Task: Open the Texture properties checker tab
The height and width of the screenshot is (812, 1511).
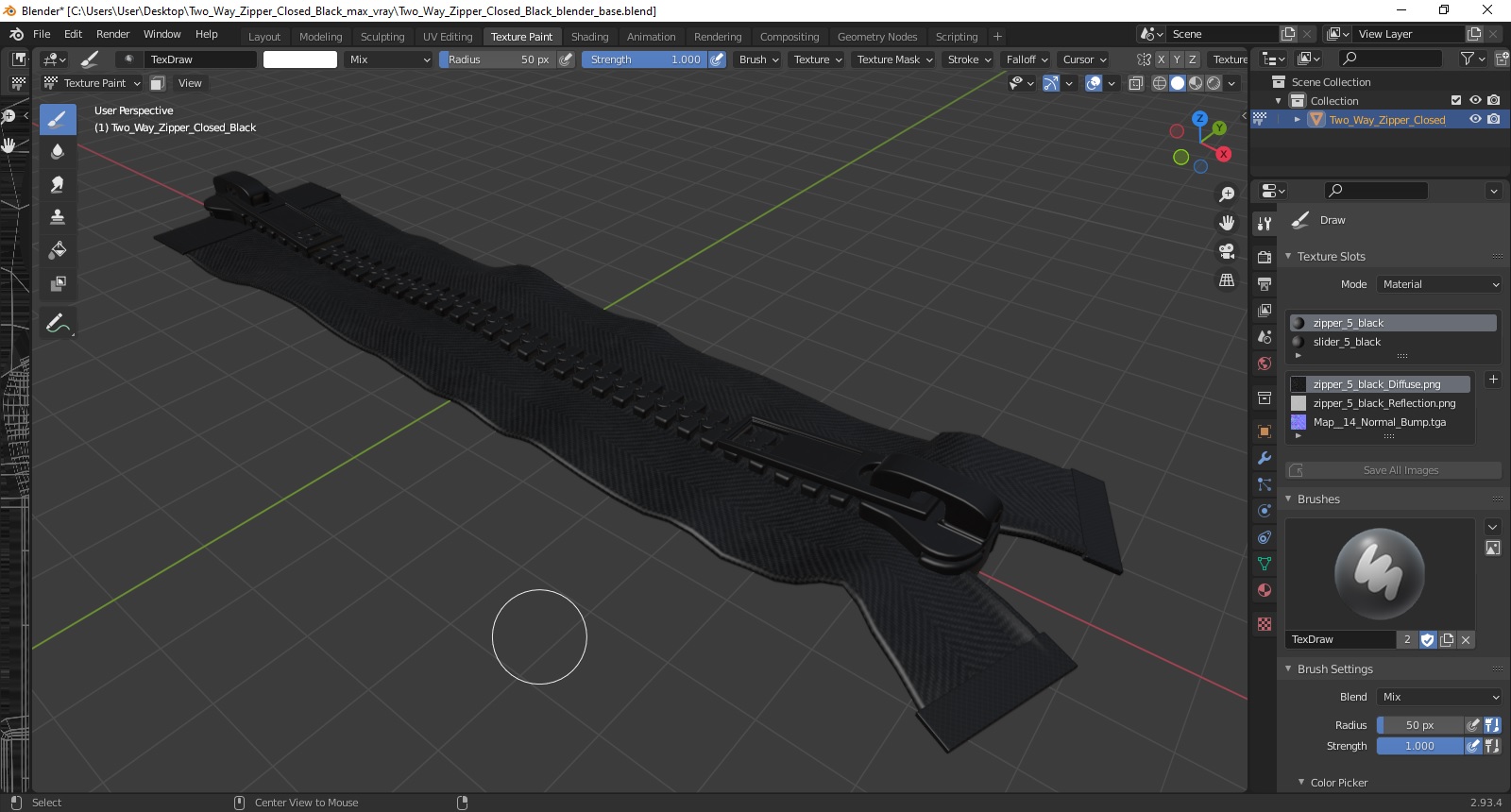Action: (1265, 624)
